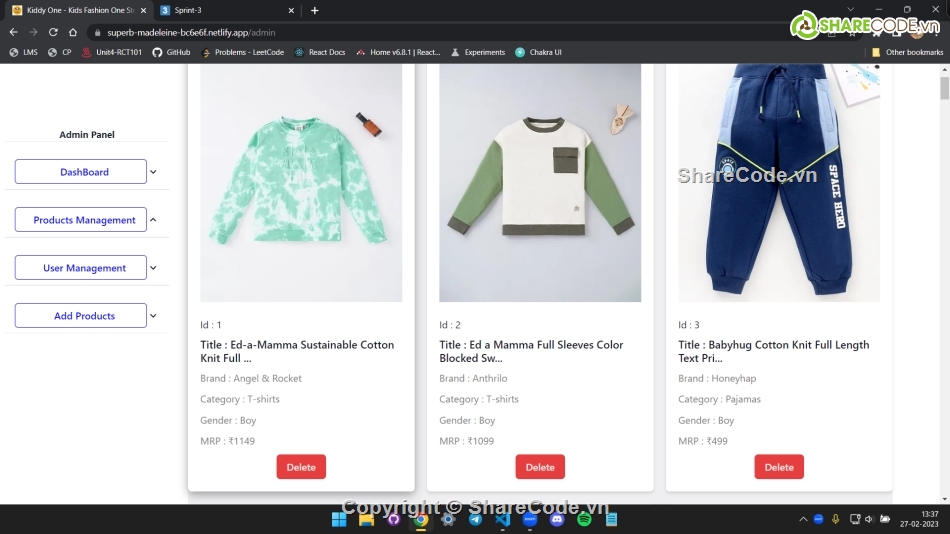Viewport: 950px width, 534px height.
Task: Delete the product with Id 1
Action: (x=301, y=467)
